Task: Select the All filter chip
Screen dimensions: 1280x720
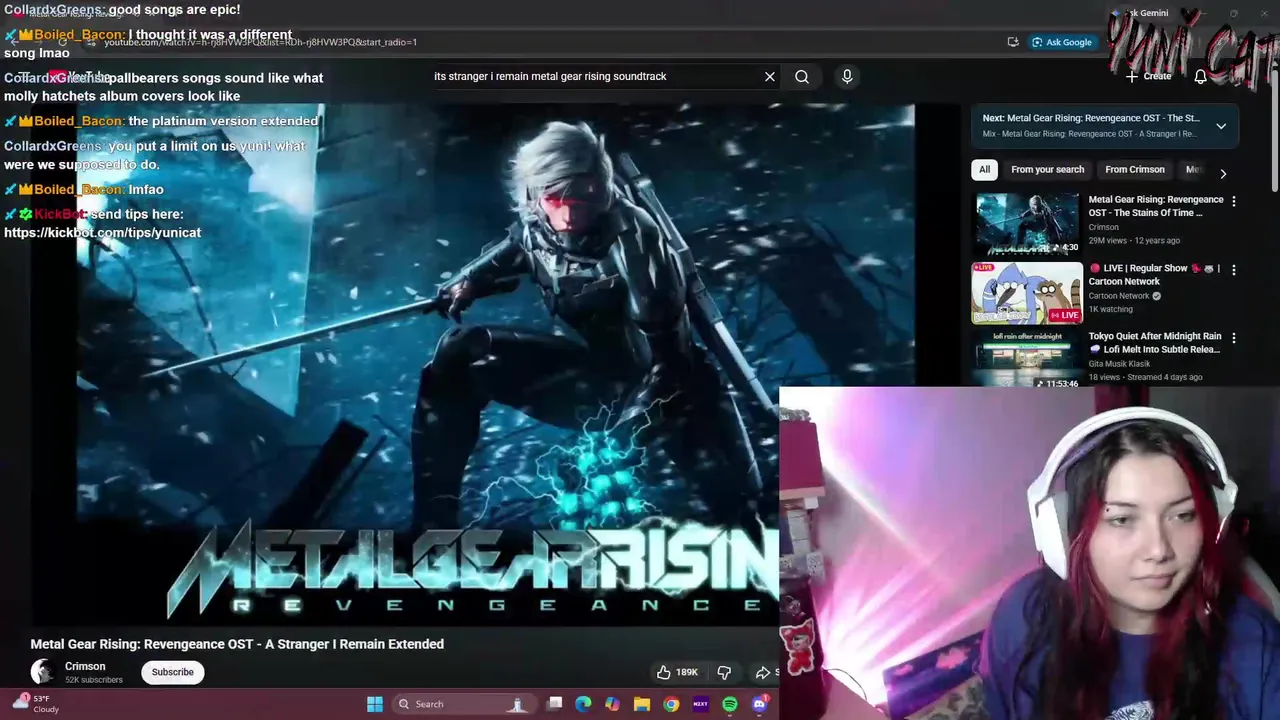Action: tap(985, 170)
